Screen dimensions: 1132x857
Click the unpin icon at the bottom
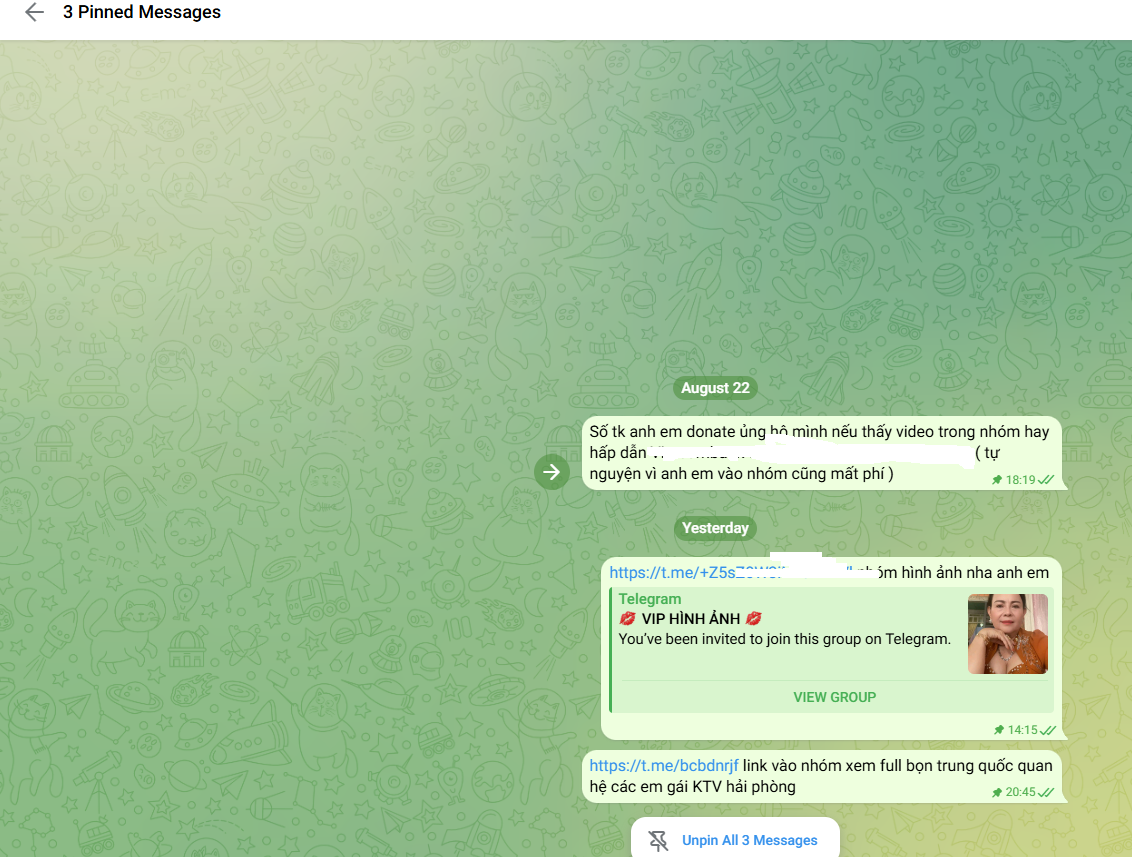click(x=658, y=840)
